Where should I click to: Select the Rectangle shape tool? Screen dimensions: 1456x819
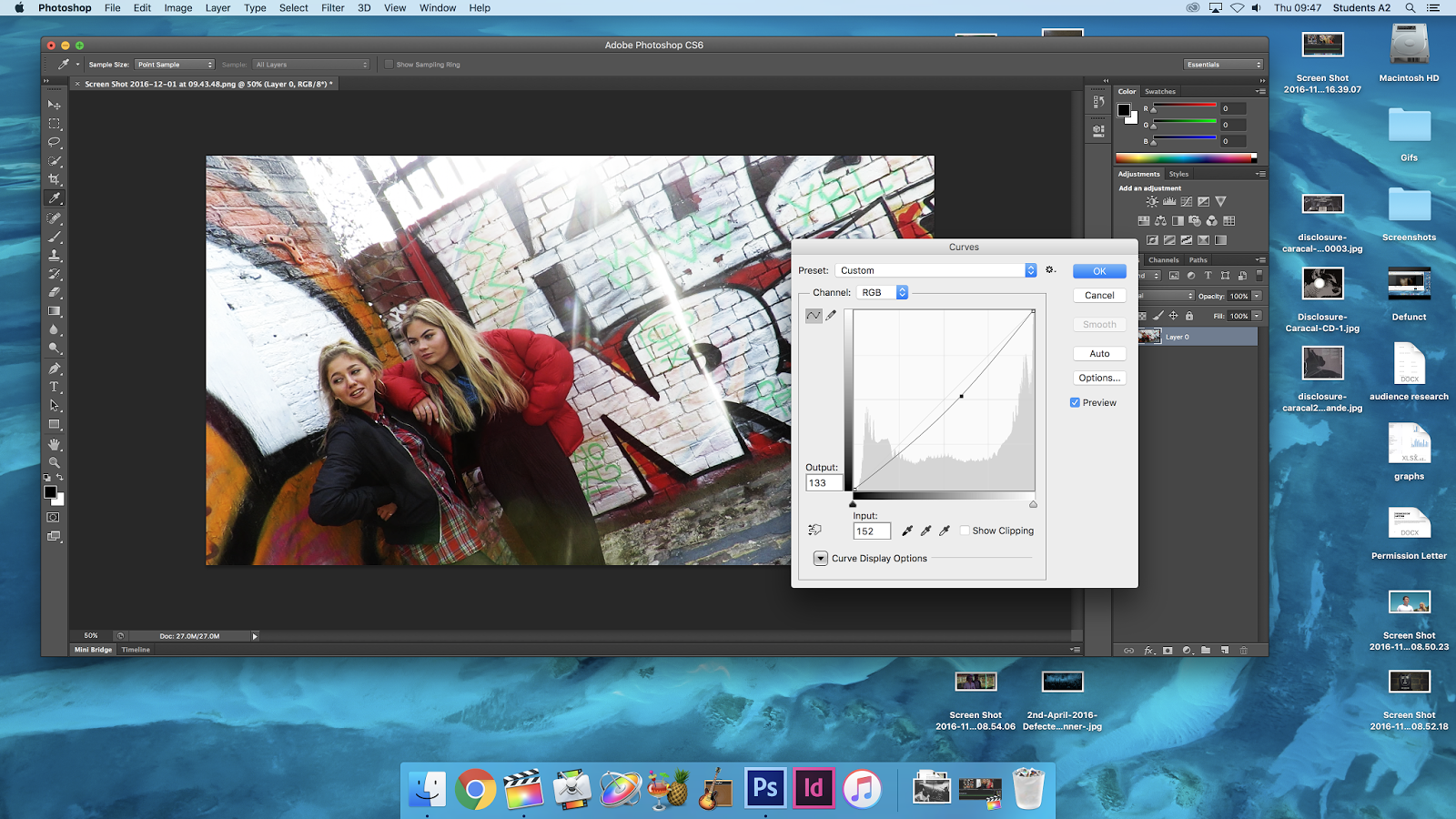pyautogui.click(x=55, y=425)
